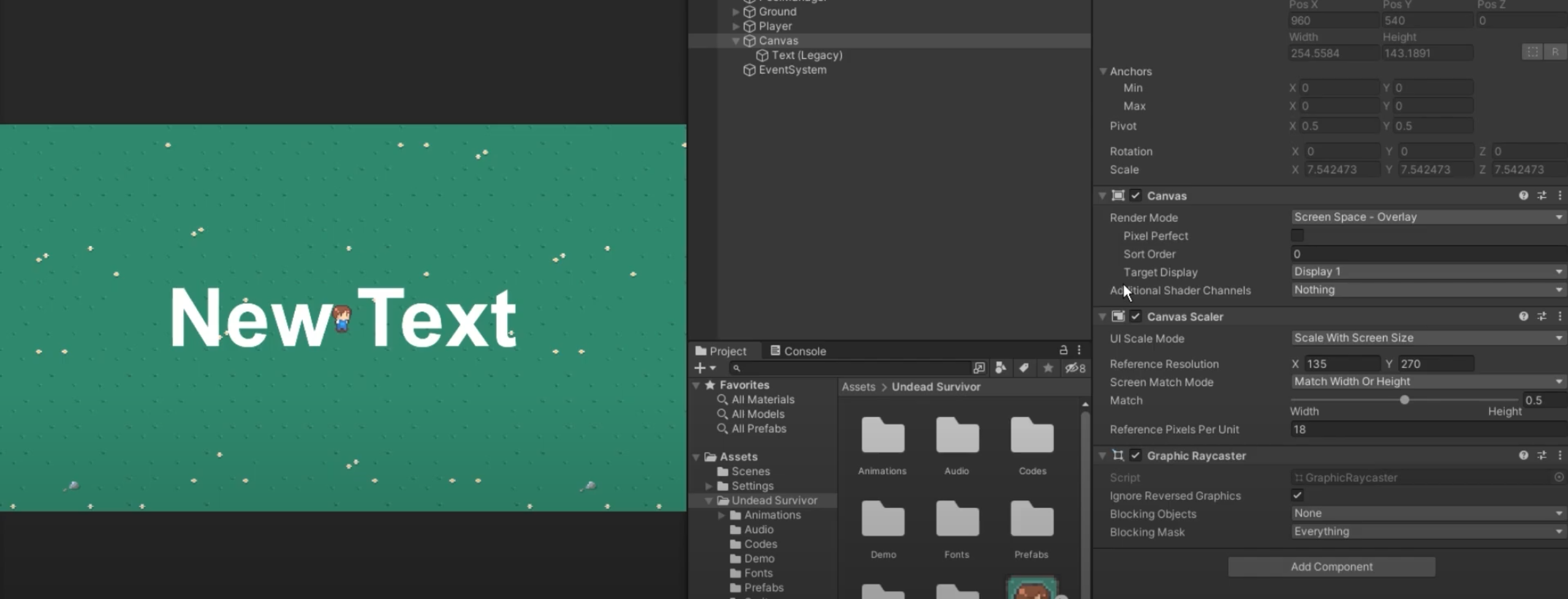Collapse the Canvas Scaler component
The width and height of the screenshot is (1568, 599).
pos(1102,316)
